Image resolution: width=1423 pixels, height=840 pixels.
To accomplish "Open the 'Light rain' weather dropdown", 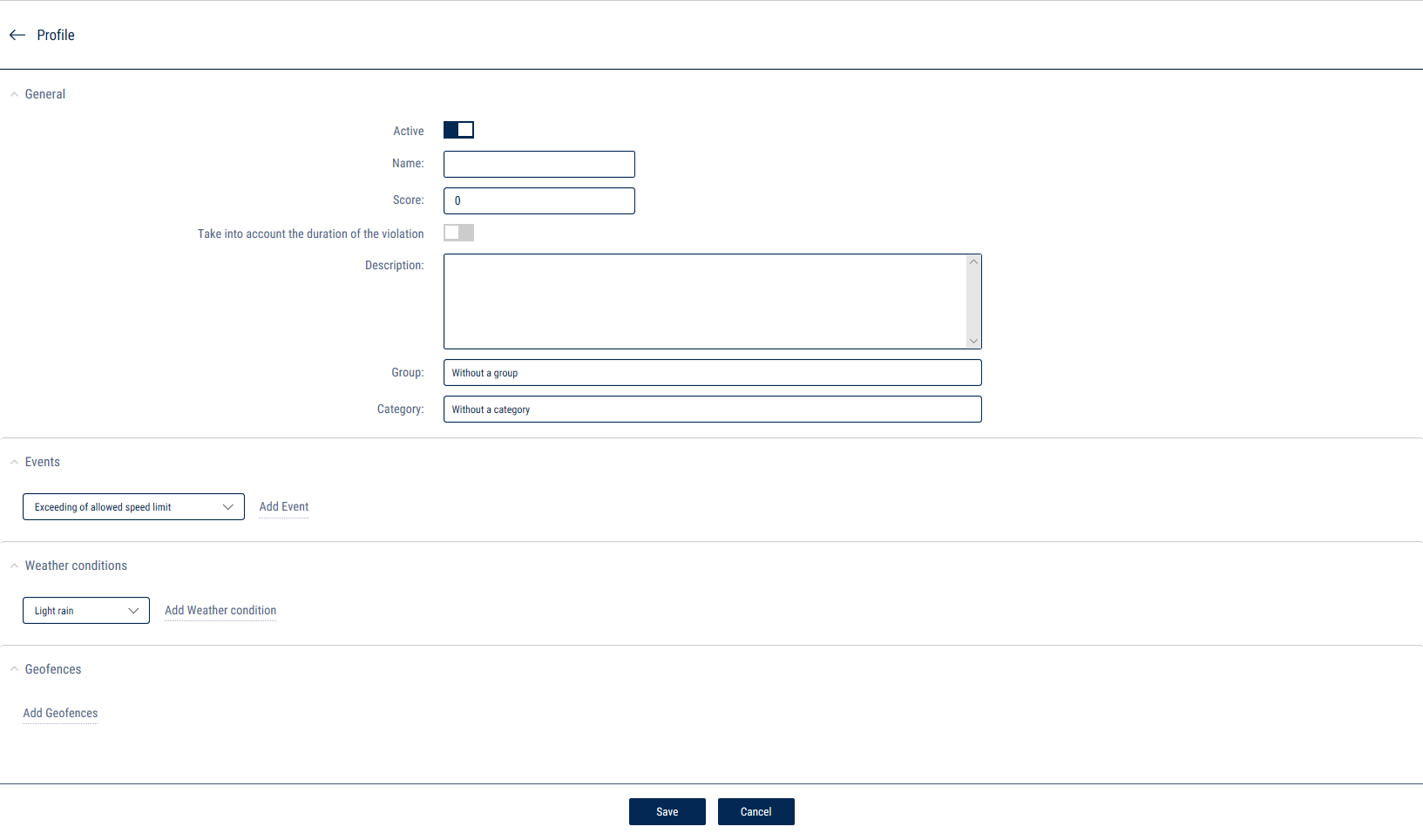I will pyautogui.click(x=86, y=610).
